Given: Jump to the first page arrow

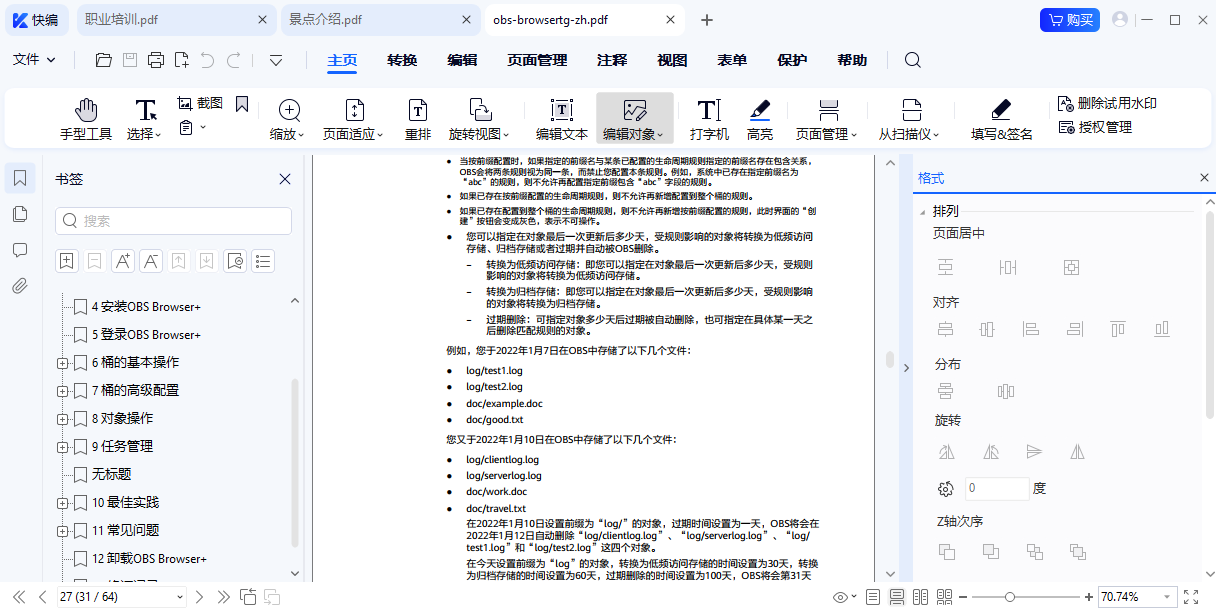Looking at the screenshot, I should [19, 597].
